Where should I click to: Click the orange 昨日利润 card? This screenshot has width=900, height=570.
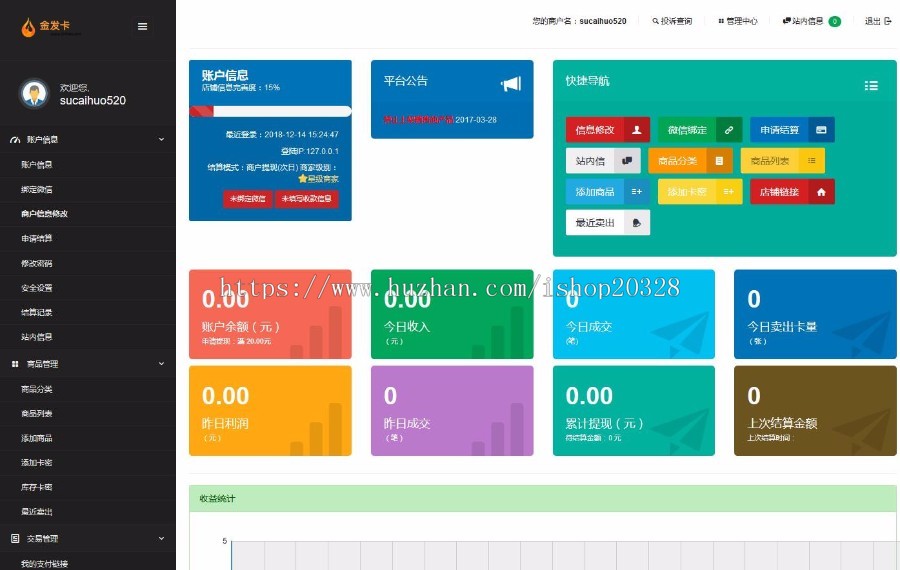(x=270, y=411)
